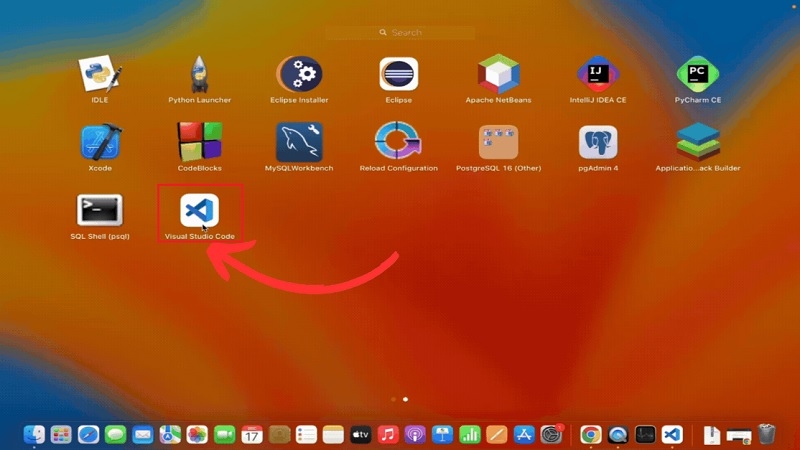Open Activity Monitor from the Dock
800x450 pixels.
(645, 435)
